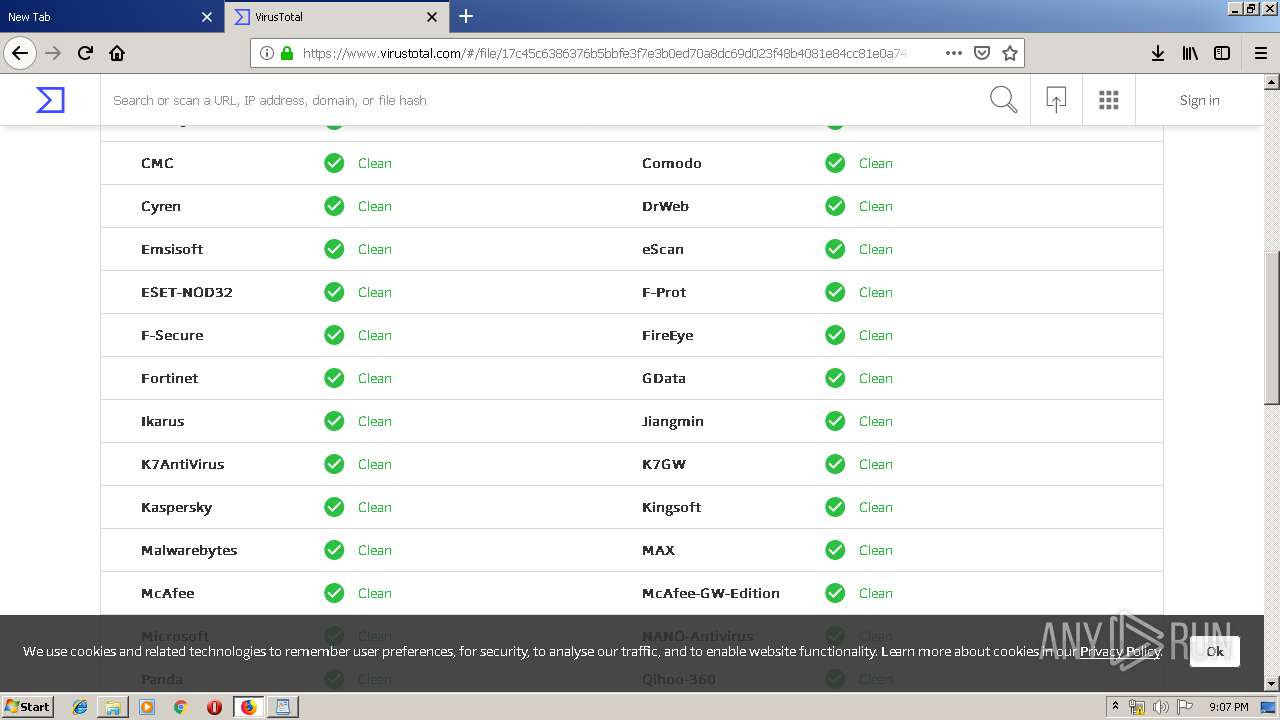Viewport: 1280px width, 720px height.
Task: Click the K7AntiVirus engine name
Action: [183, 464]
